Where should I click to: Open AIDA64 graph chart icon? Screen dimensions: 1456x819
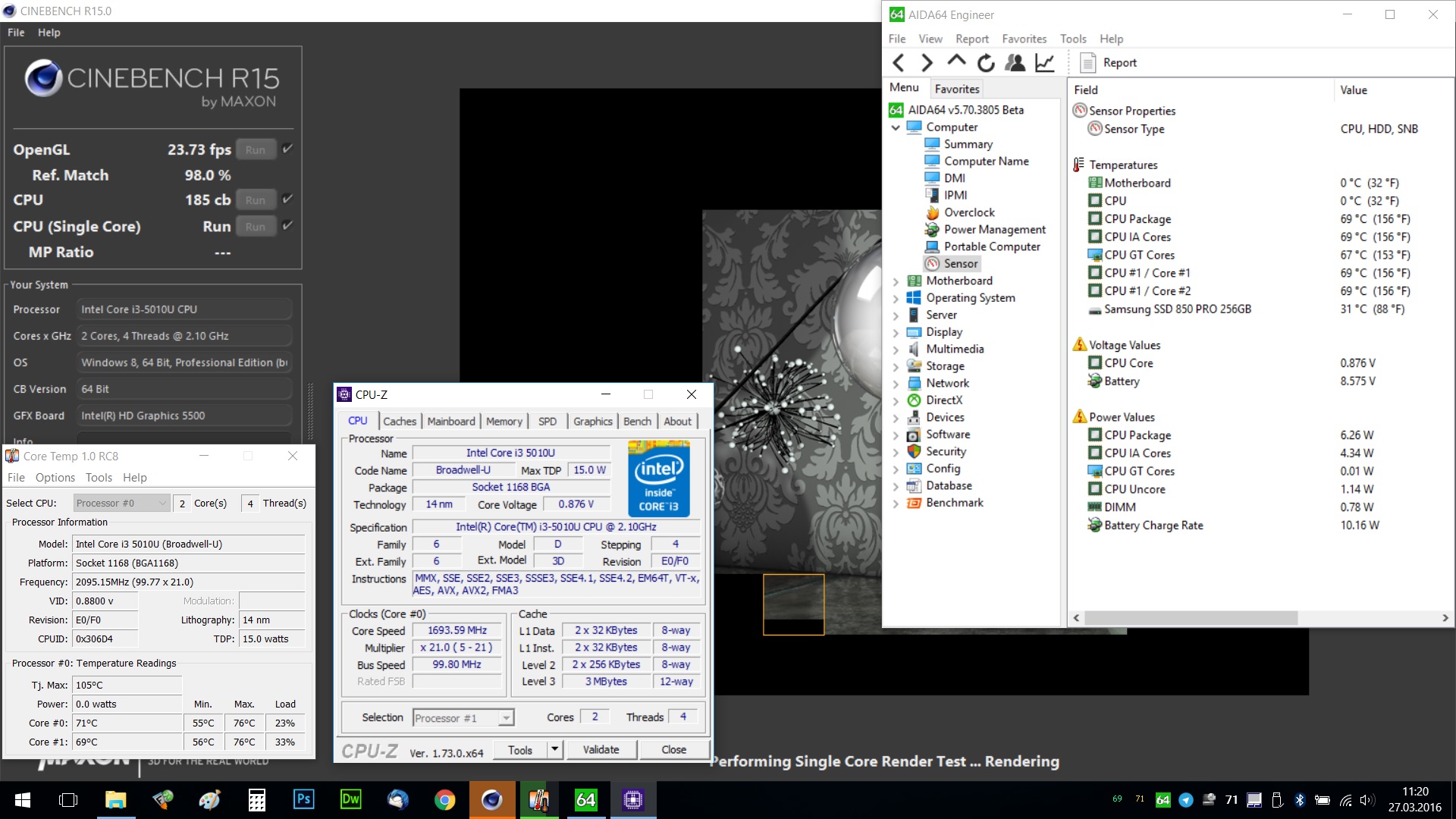point(1045,63)
